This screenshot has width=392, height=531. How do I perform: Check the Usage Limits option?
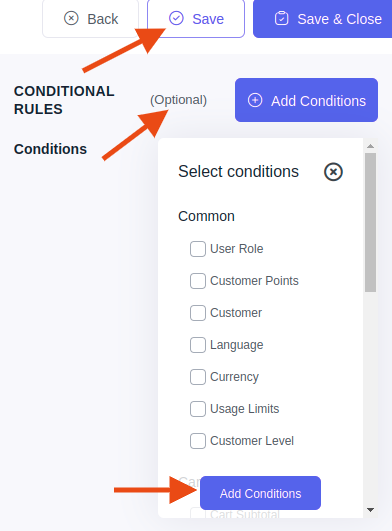198,409
